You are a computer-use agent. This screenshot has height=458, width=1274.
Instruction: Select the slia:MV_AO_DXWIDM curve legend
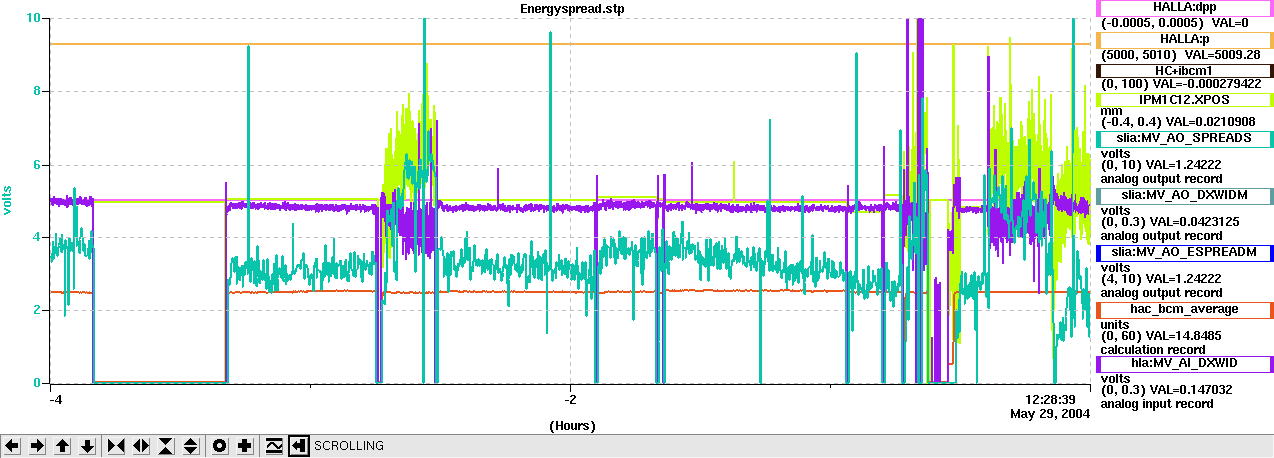(1184, 195)
